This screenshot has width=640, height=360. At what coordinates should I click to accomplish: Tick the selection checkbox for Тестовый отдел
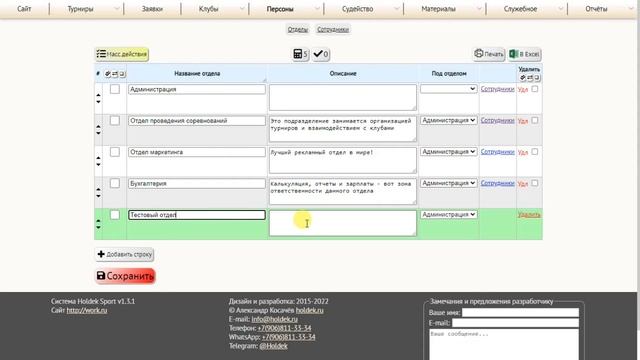115,215
